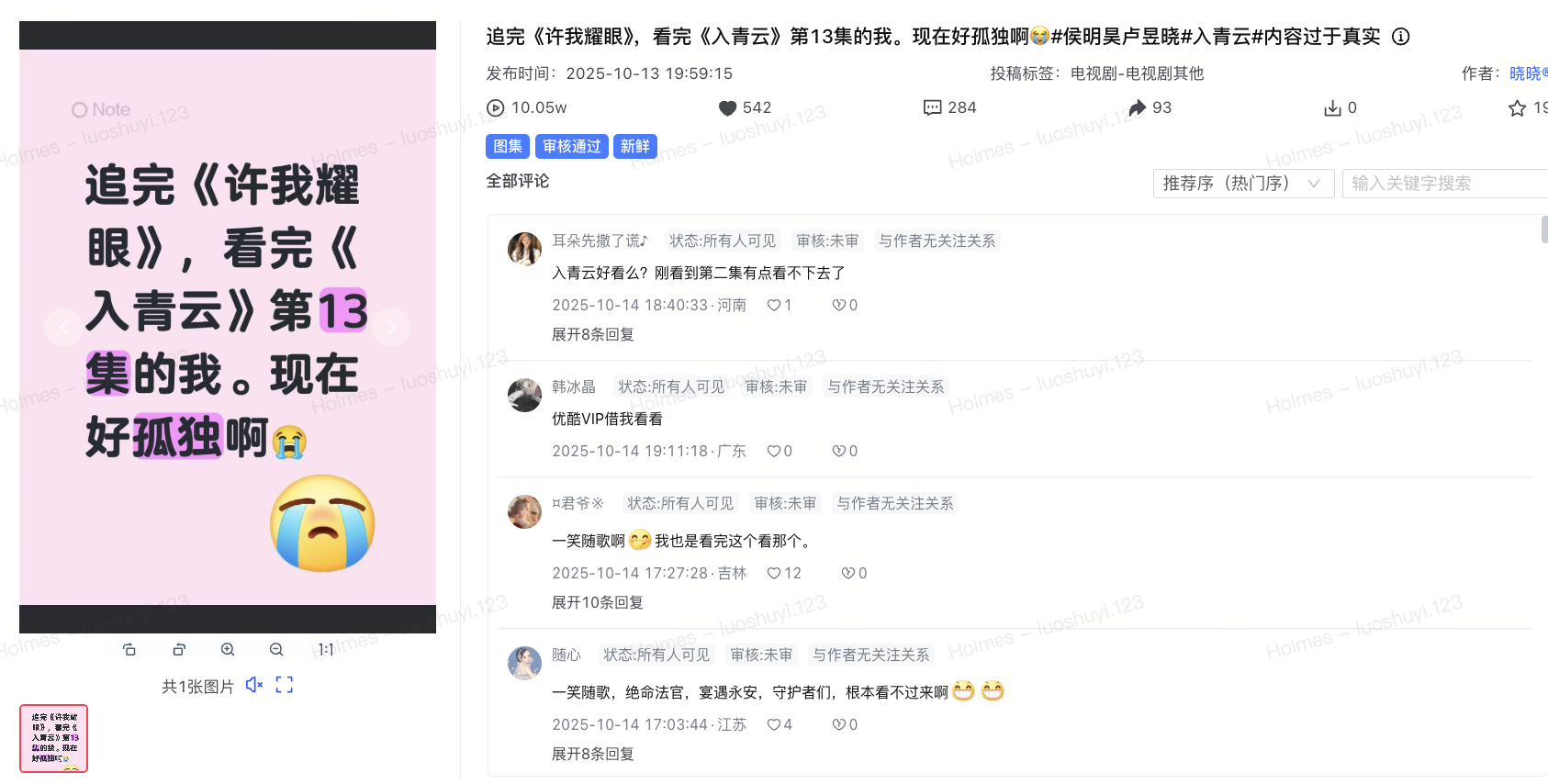The image size is (1548, 784).
Task: Reset image to 1:1 scale
Action: pos(326,649)
